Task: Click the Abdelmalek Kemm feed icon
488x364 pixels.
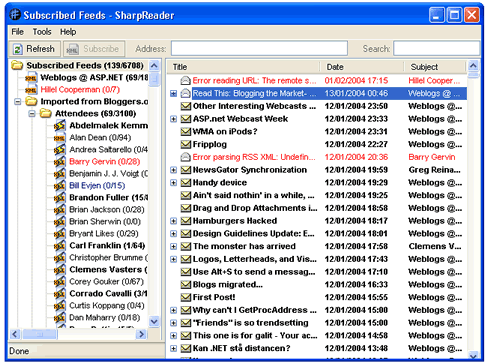Action: pyautogui.click(x=60, y=126)
